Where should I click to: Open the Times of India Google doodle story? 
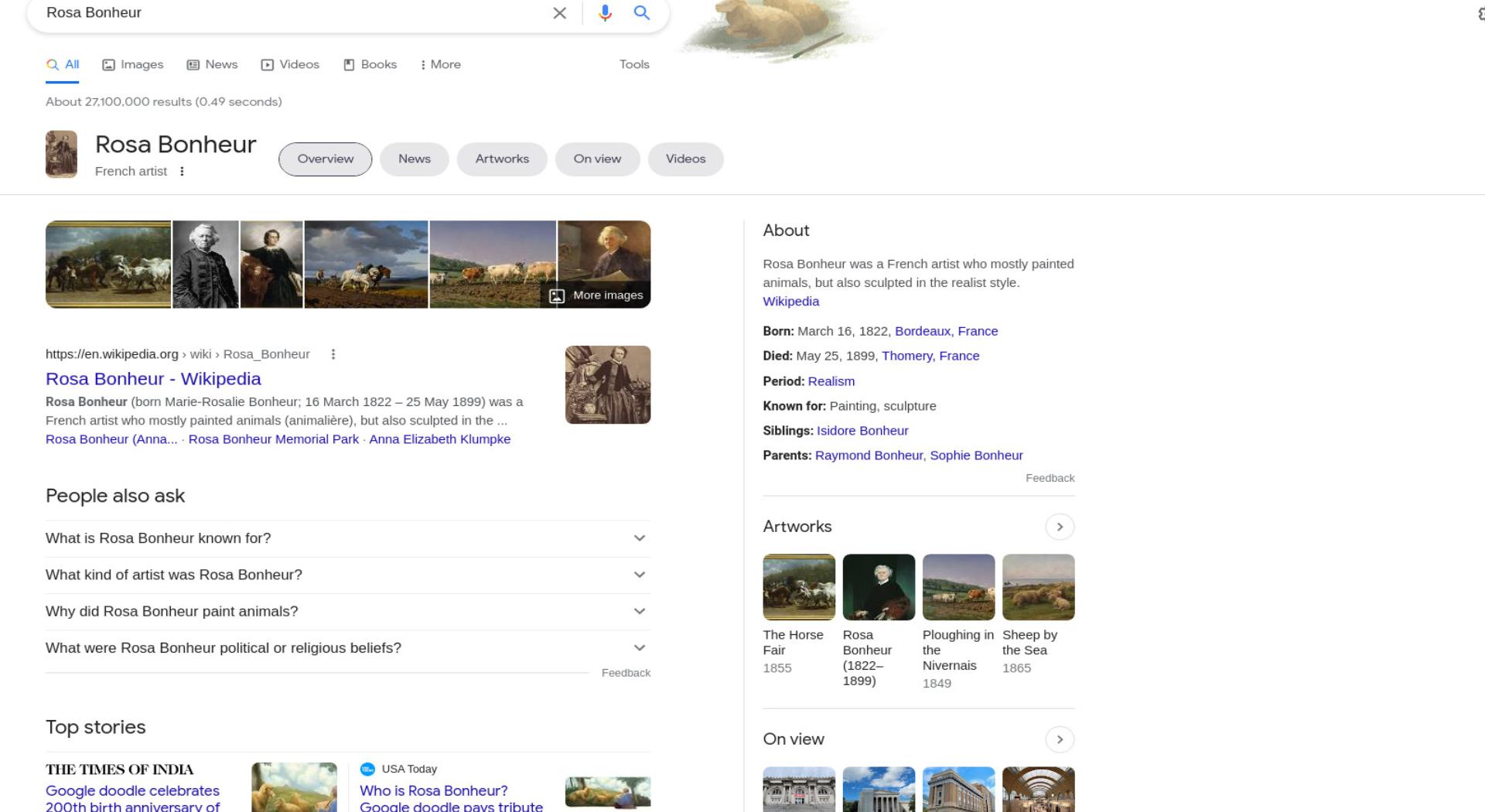(132, 797)
